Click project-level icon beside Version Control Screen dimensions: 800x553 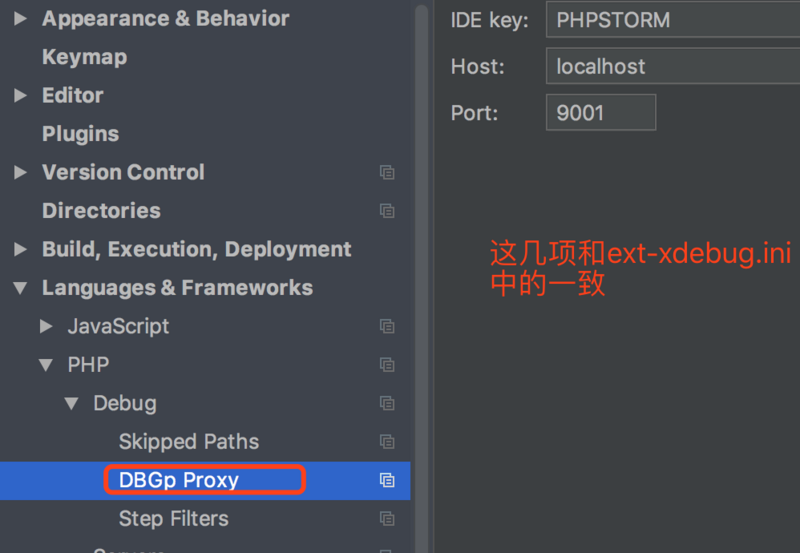click(x=387, y=173)
